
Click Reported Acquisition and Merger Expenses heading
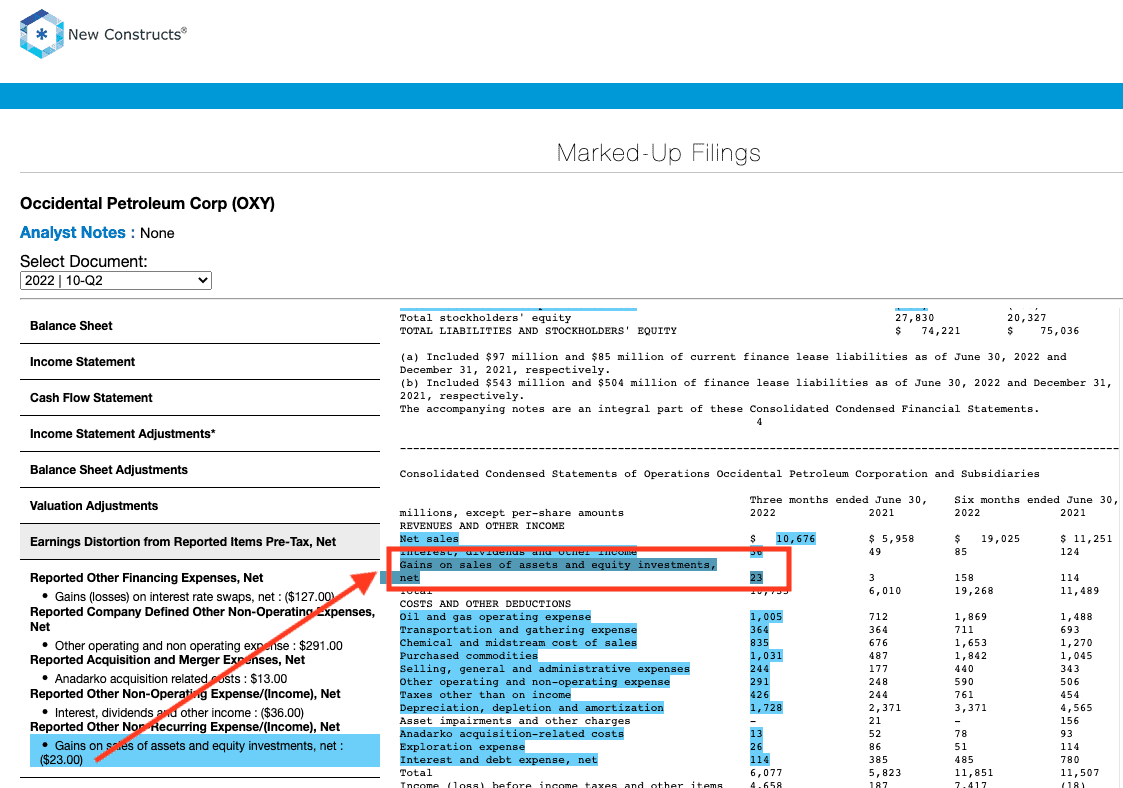pyautogui.click(x=168, y=660)
